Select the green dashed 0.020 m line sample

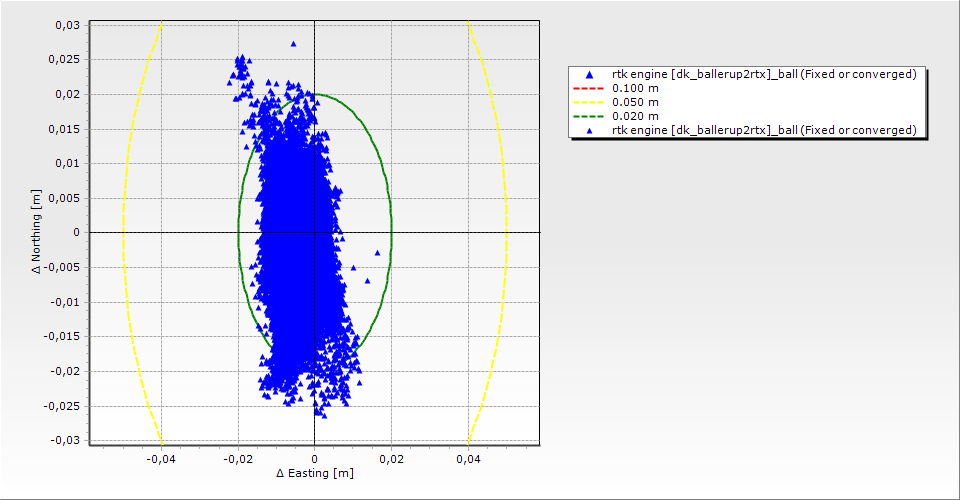[588, 116]
